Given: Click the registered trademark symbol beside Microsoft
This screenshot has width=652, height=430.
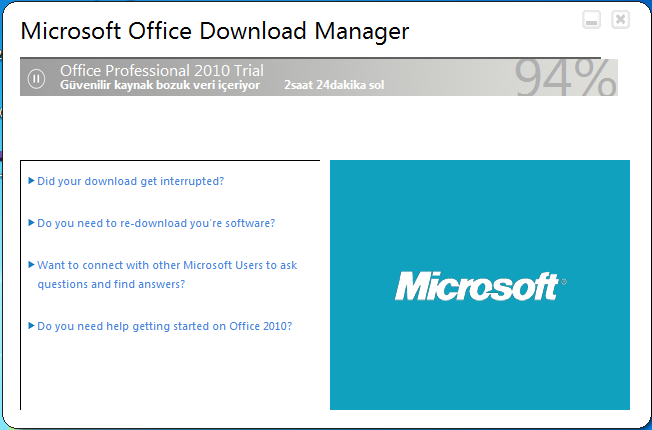Looking at the screenshot, I should coord(563,282).
